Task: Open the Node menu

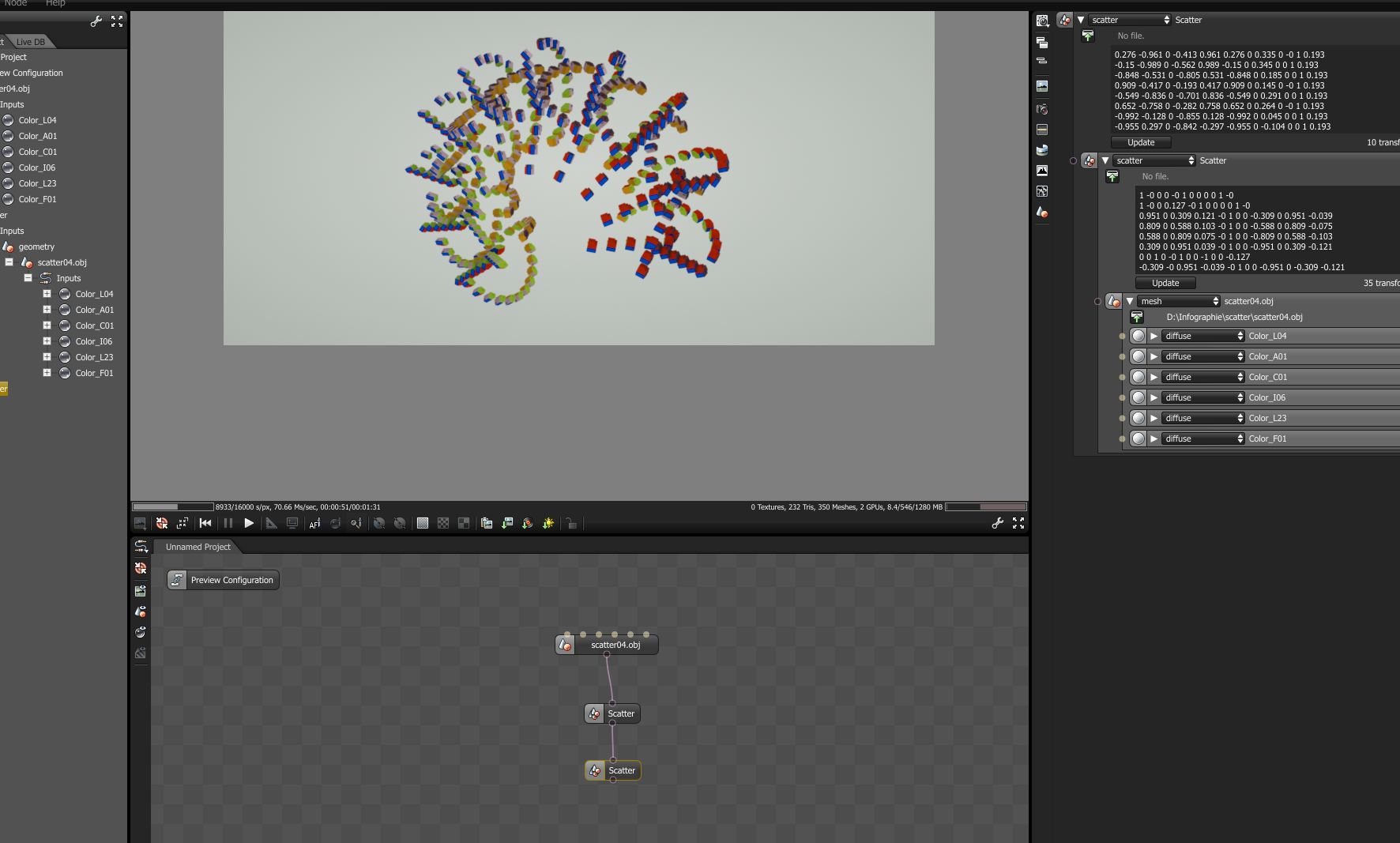Action: tap(16, 3)
